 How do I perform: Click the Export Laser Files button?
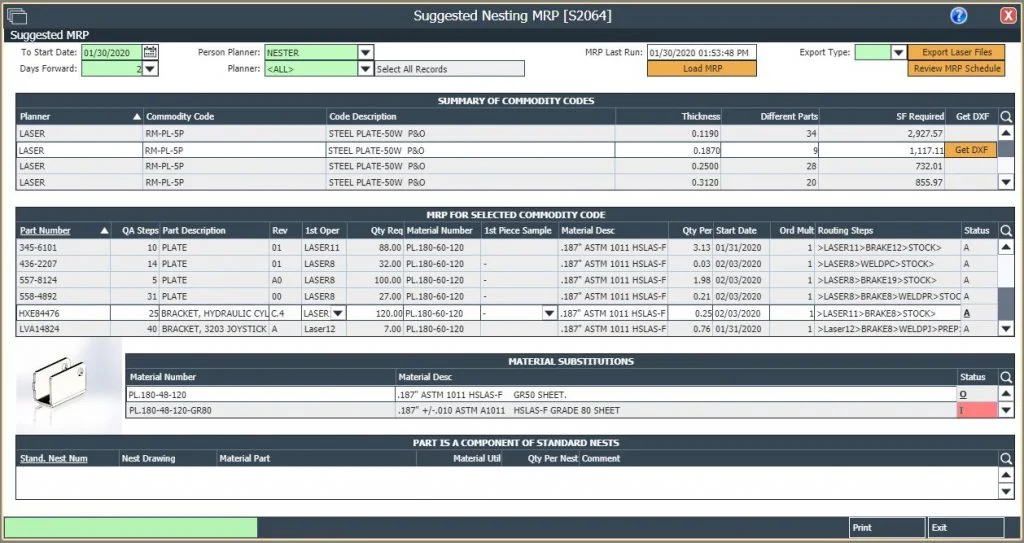point(956,52)
